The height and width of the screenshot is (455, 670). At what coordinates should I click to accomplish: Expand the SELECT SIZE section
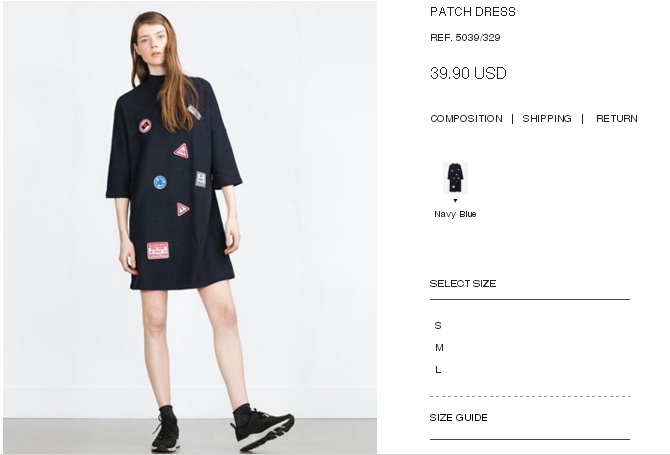point(463,284)
